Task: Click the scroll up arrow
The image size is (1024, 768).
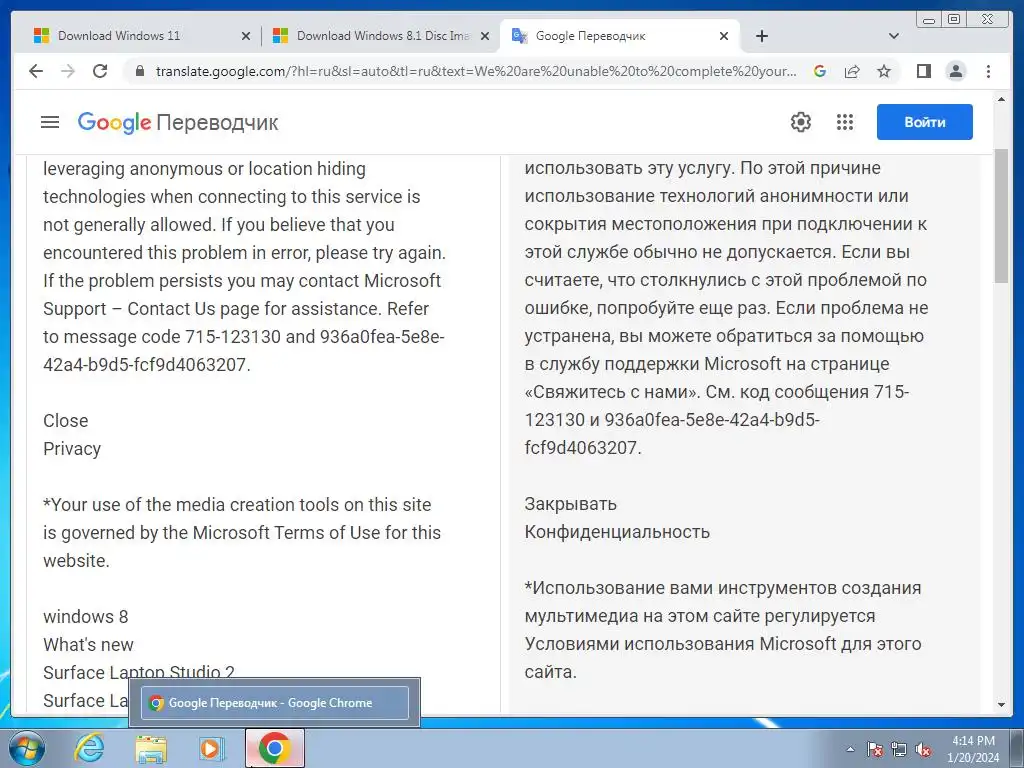Action: (1001, 100)
